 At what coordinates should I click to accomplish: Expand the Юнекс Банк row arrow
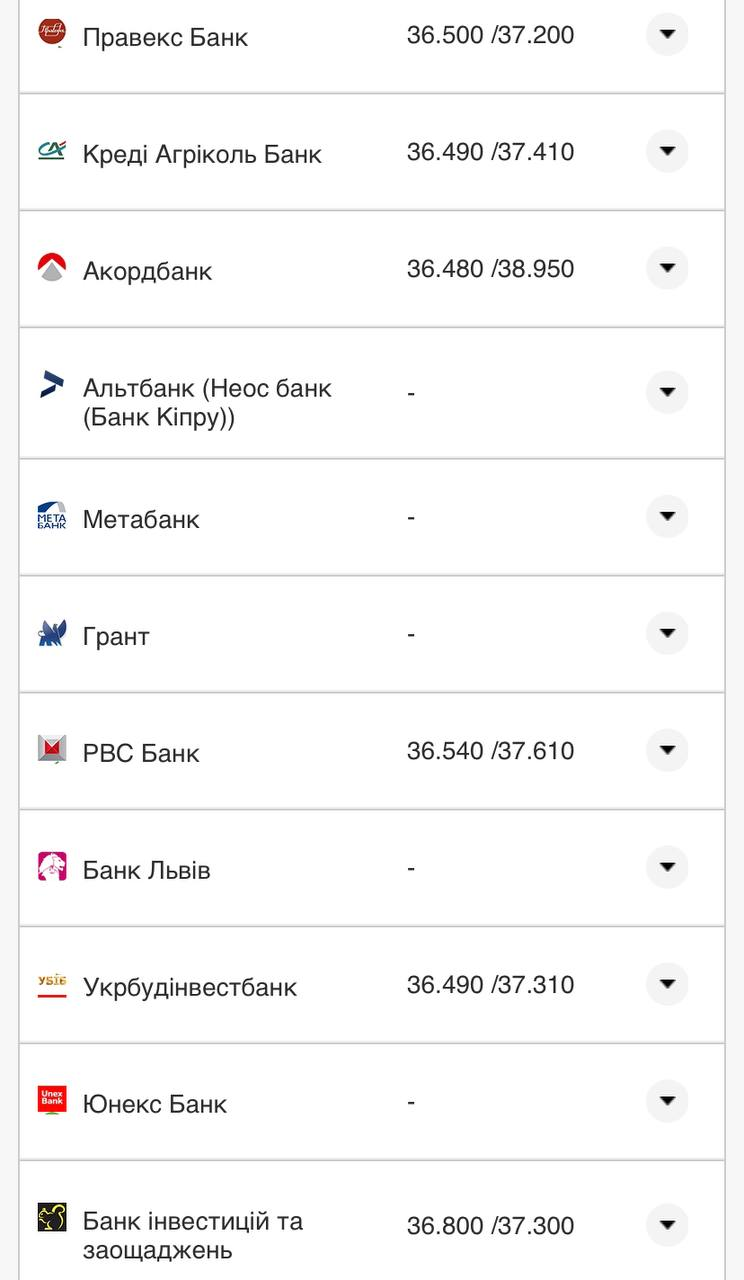[667, 1101]
